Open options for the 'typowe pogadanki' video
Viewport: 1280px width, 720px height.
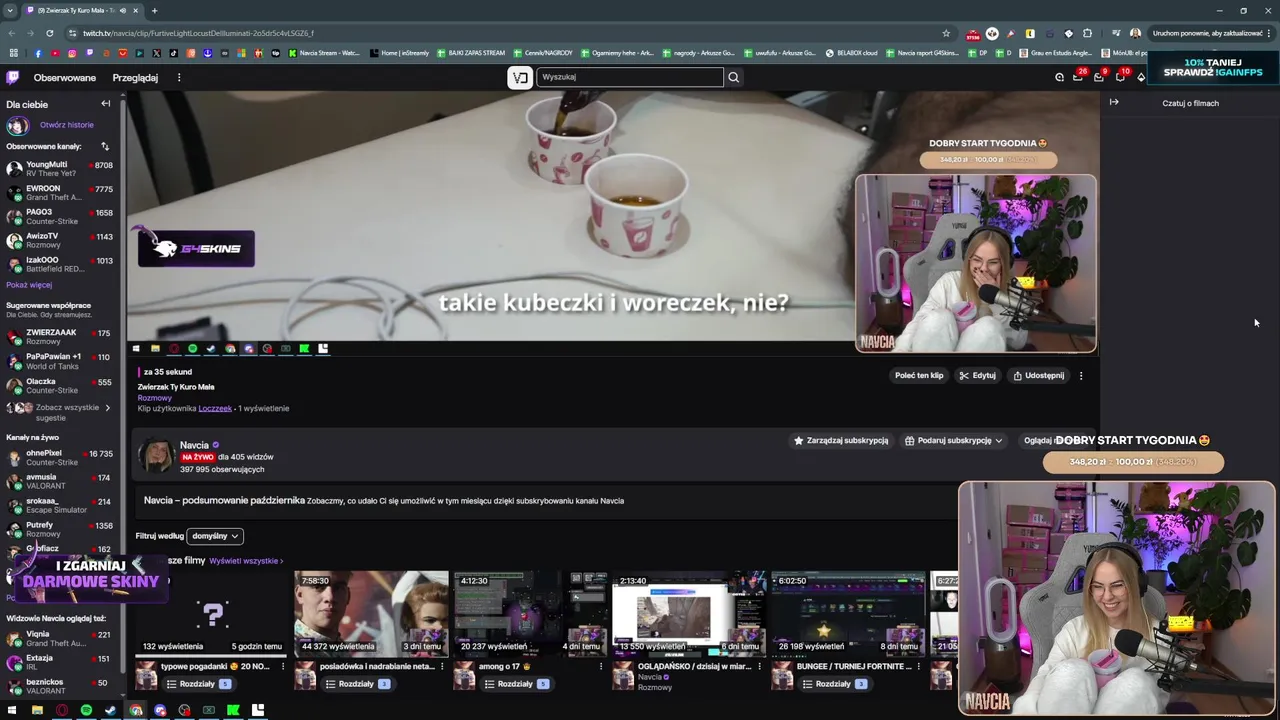[x=283, y=666]
